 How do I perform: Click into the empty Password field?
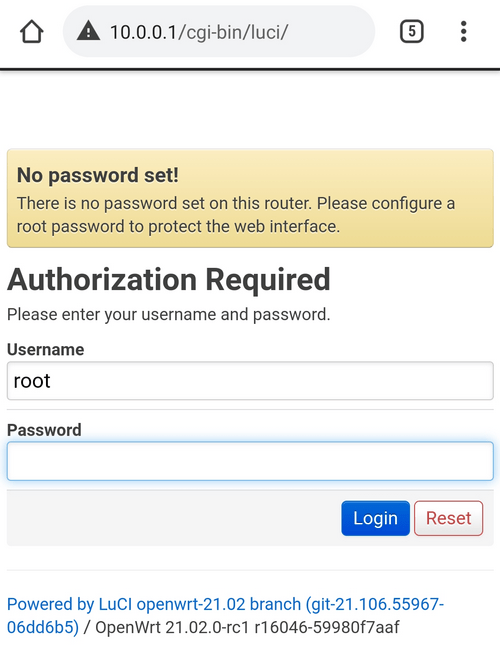[x=250, y=461]
